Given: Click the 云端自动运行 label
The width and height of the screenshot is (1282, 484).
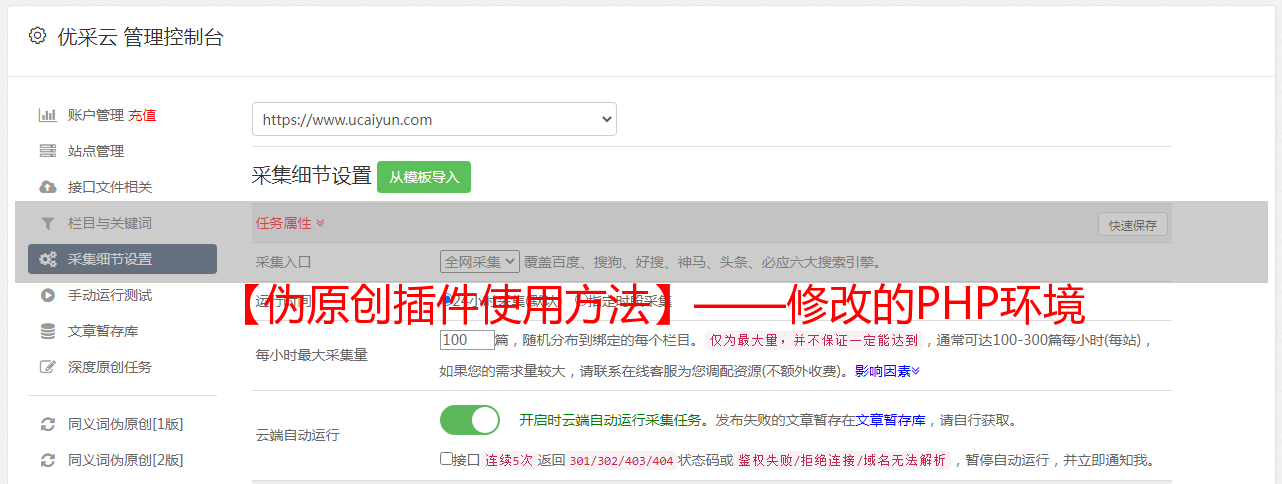Looking at the screenshot, I should tap(298, 435).
